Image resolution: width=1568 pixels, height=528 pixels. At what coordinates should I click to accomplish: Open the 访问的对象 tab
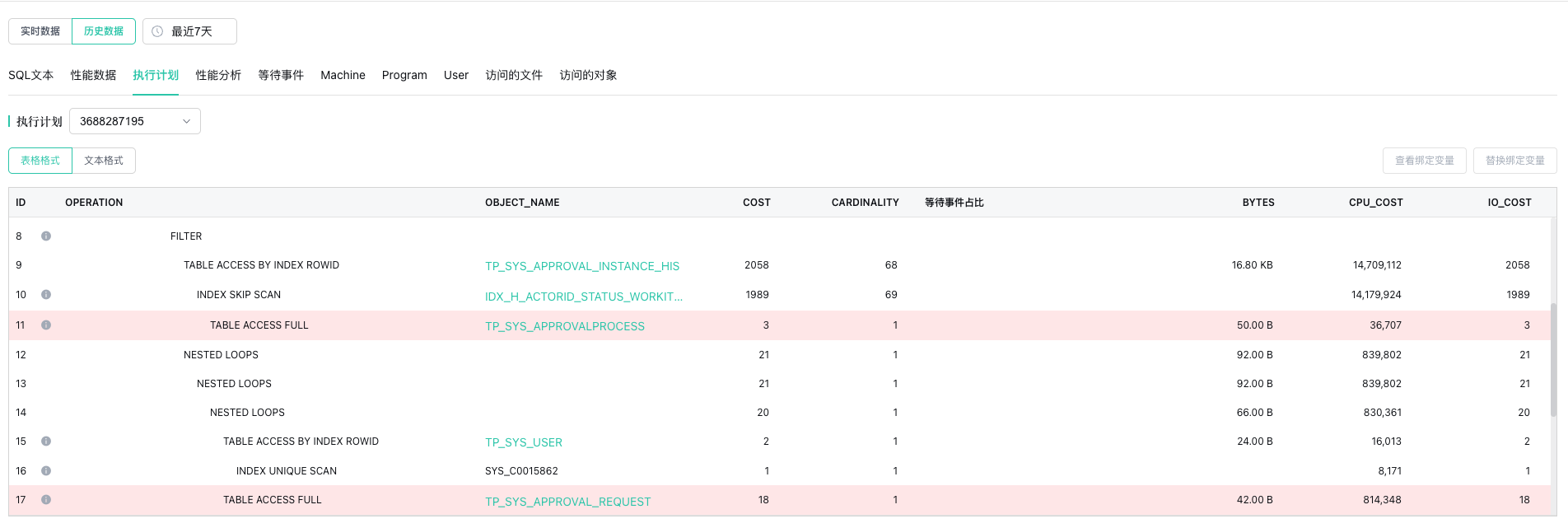[588, 75]
